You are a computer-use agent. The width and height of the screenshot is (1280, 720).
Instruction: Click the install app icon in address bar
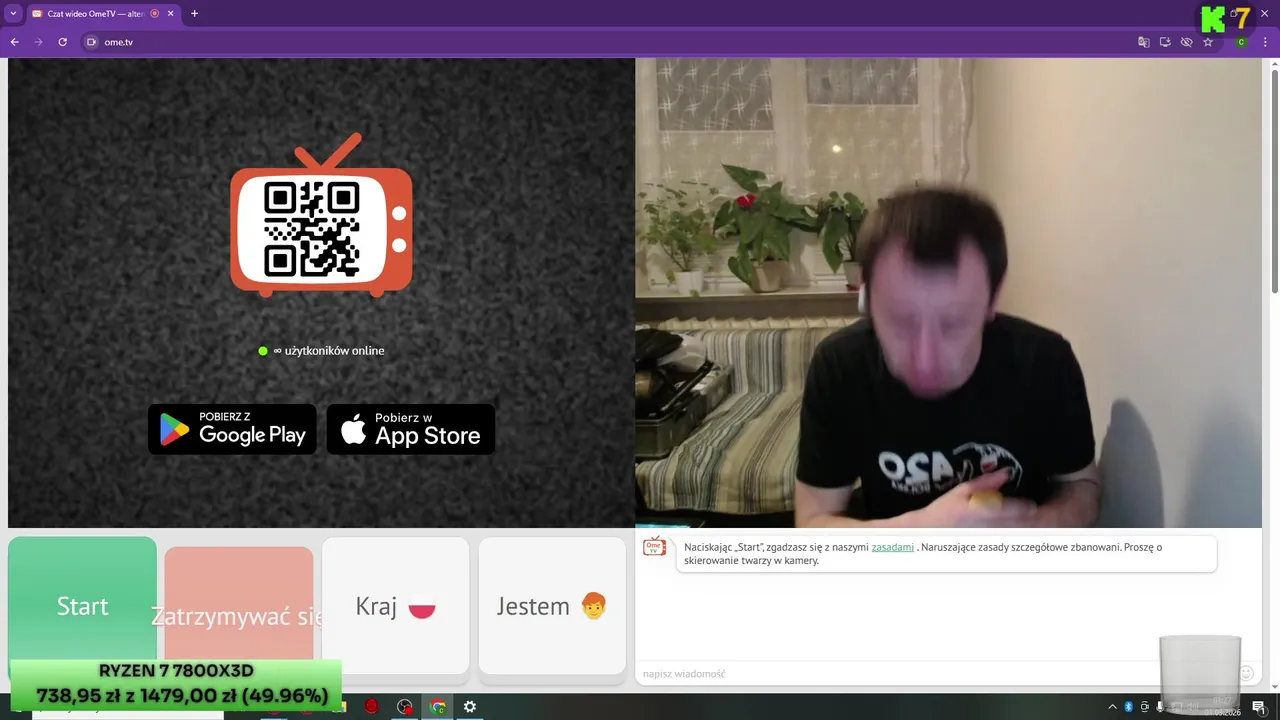pyautogui.click(x=1165, y=42)
